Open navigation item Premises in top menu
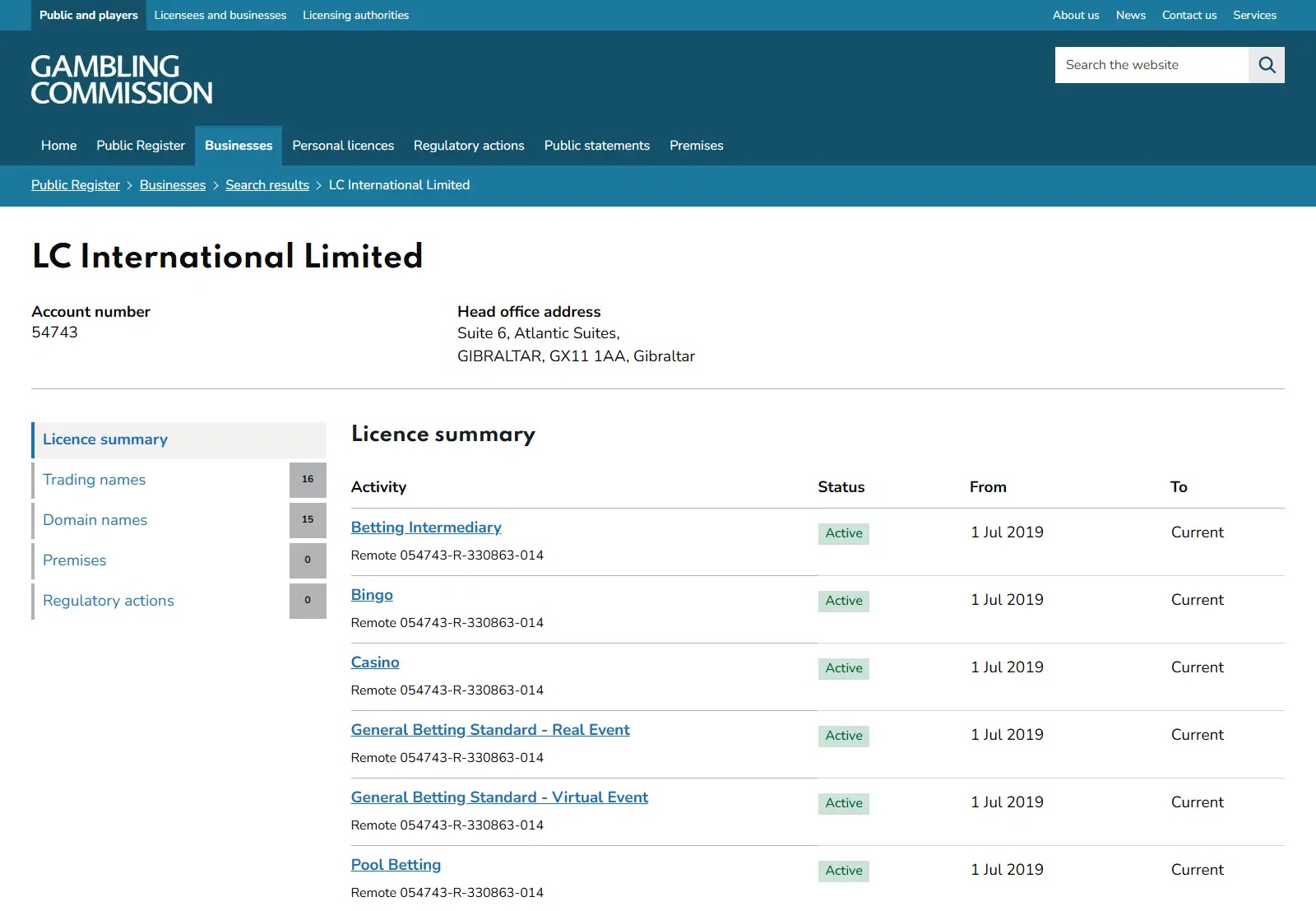1316x911 pixels. click(x=697, y=146)
